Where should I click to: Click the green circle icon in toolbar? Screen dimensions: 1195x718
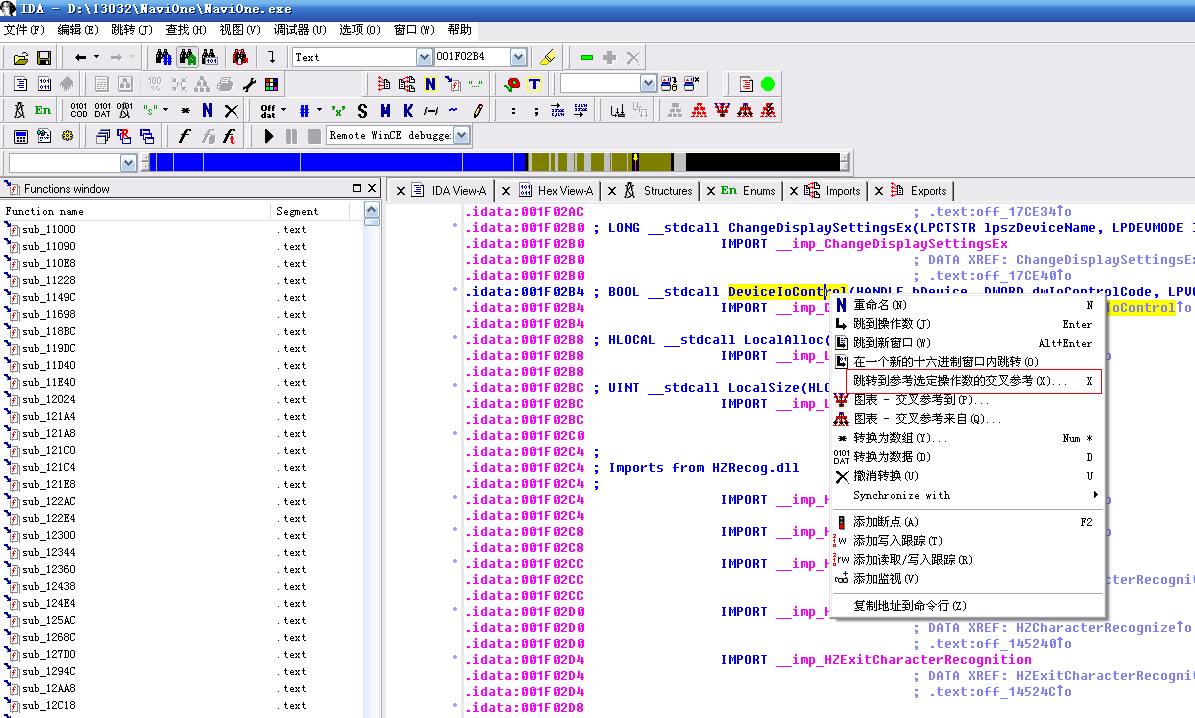(767, 84)
